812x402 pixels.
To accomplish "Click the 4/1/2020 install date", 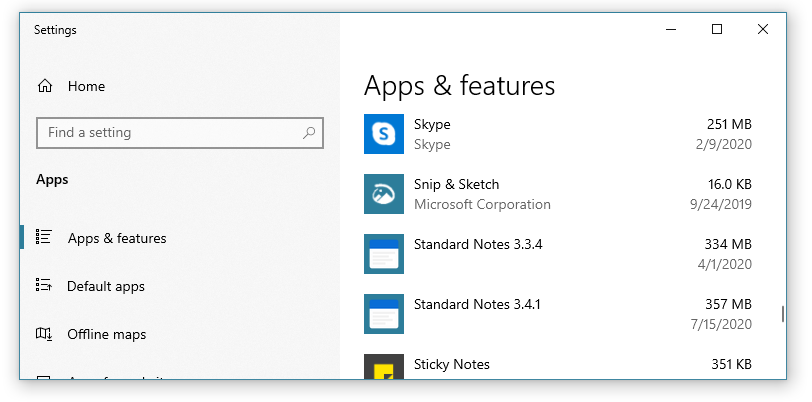I will pyautogui.click(x=724, y=264).
